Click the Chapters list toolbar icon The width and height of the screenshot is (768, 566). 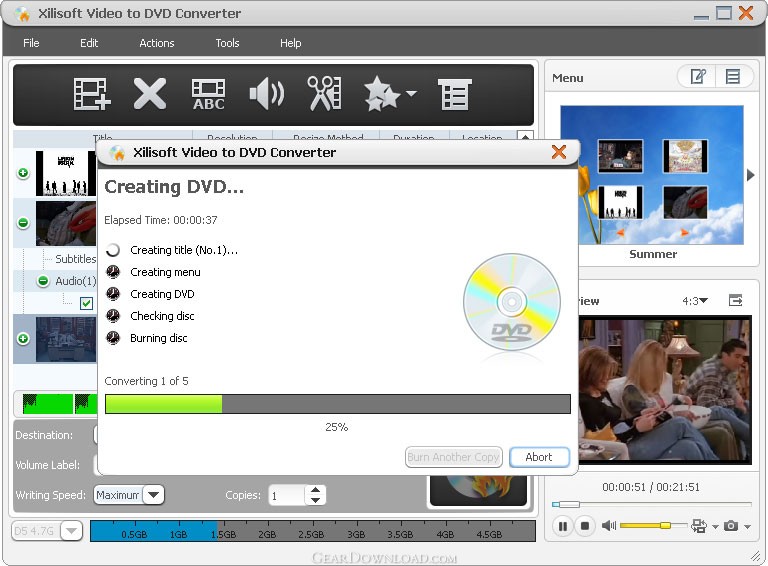click(455, 94)
